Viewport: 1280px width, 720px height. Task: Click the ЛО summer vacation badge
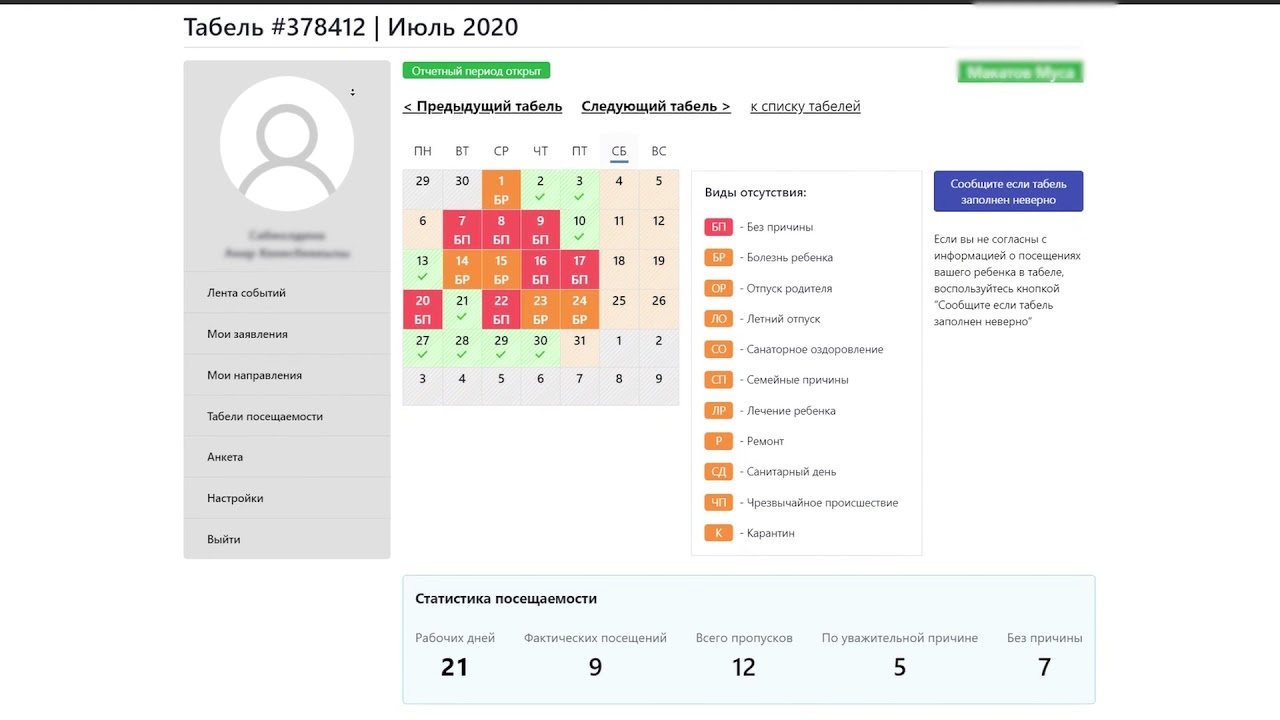(x=718, y=319)
